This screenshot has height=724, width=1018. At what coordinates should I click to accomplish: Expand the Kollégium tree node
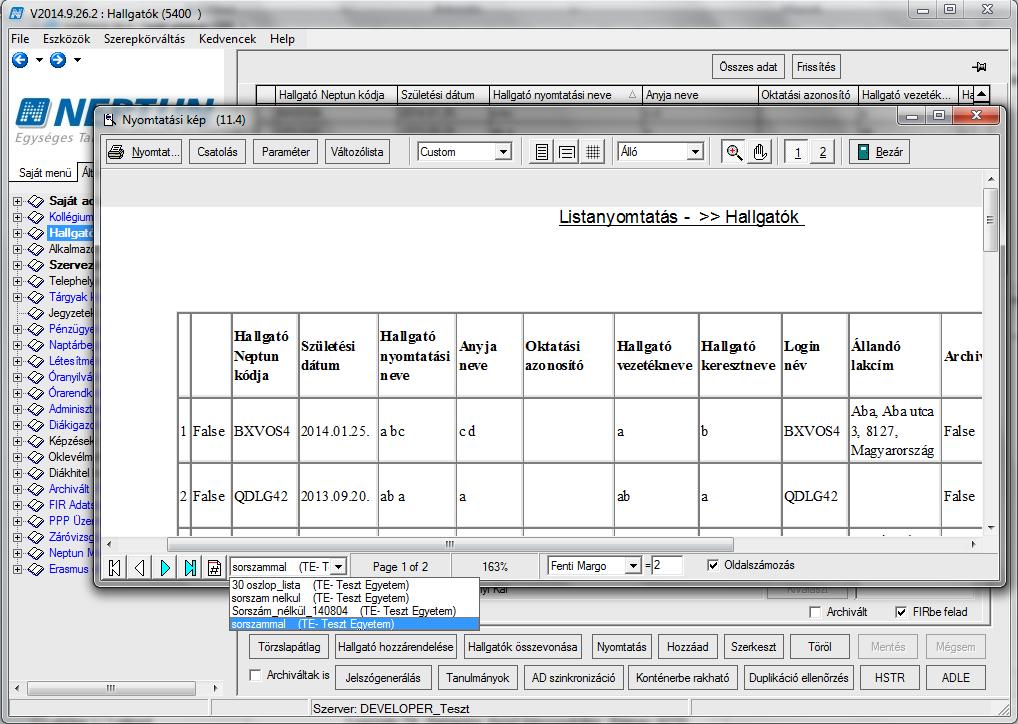(x=18, y=218)
